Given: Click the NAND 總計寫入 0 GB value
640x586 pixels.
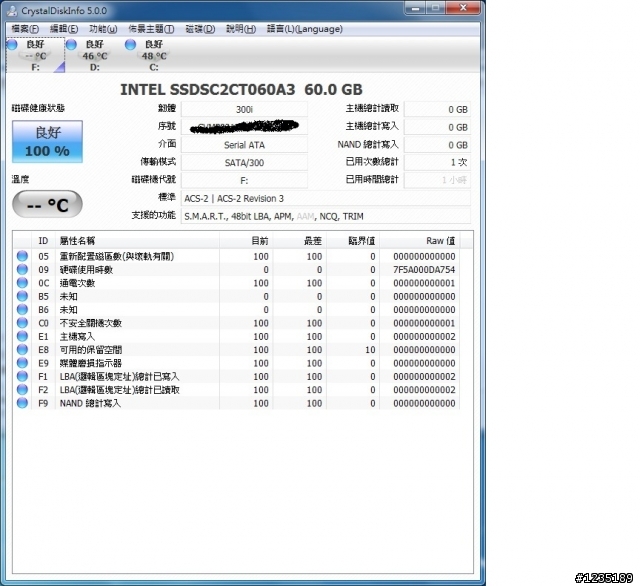Looking at the screenshot, I should click(437, 145).
